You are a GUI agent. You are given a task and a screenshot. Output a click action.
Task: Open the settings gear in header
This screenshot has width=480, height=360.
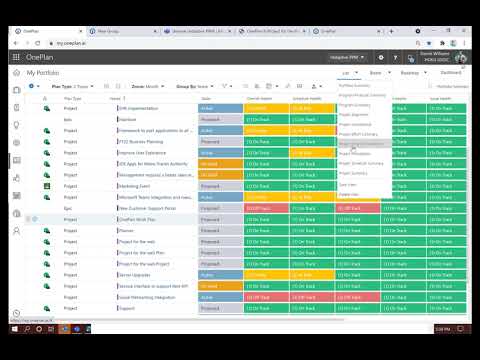coord(381,58)
